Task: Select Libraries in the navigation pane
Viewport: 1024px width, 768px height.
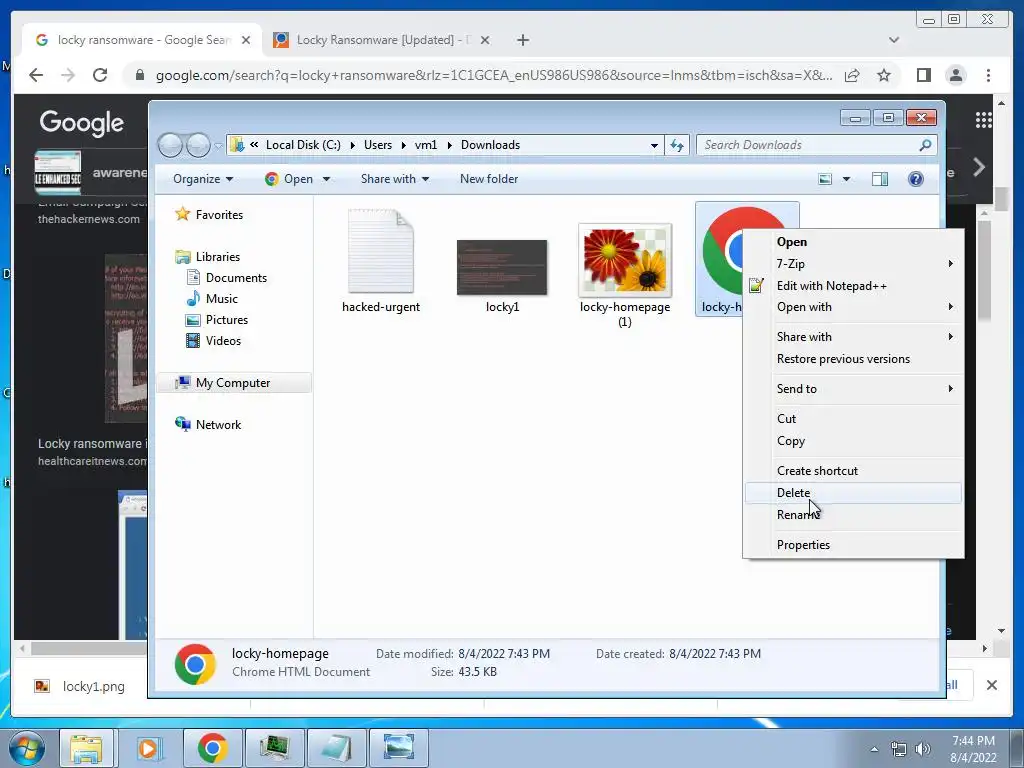Action: [x=217, y=257]
